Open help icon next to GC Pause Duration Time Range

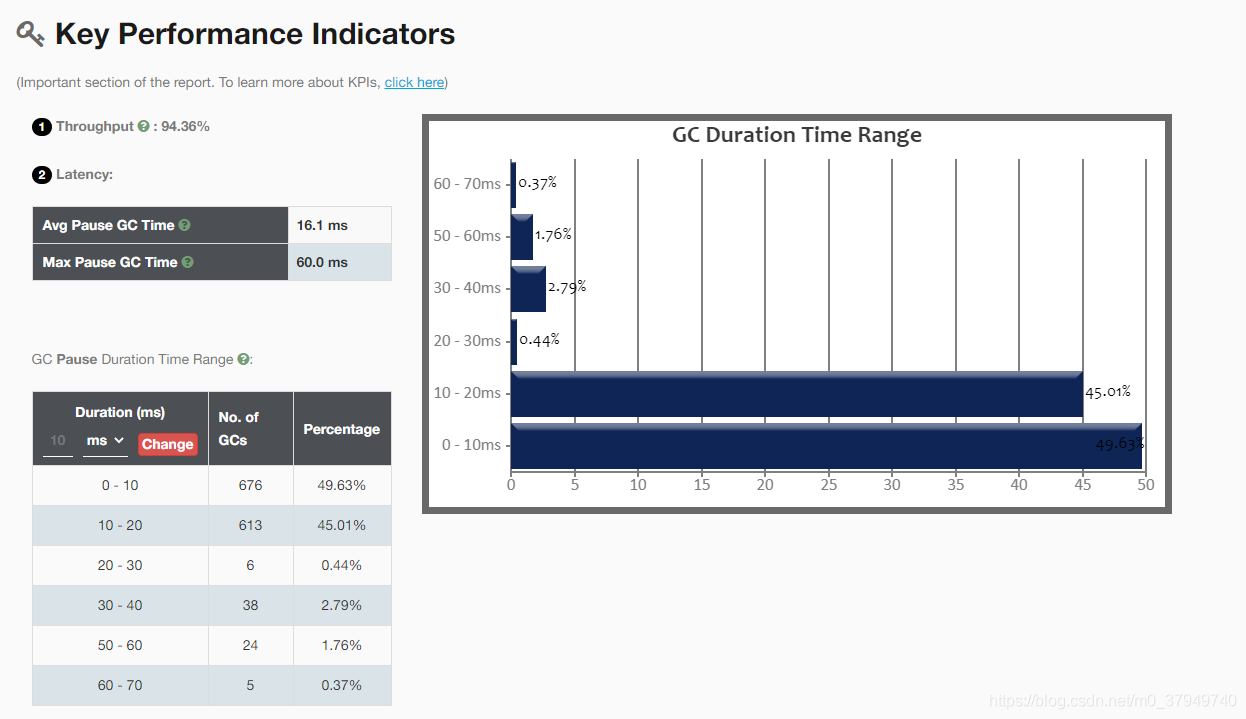(243, 359)
